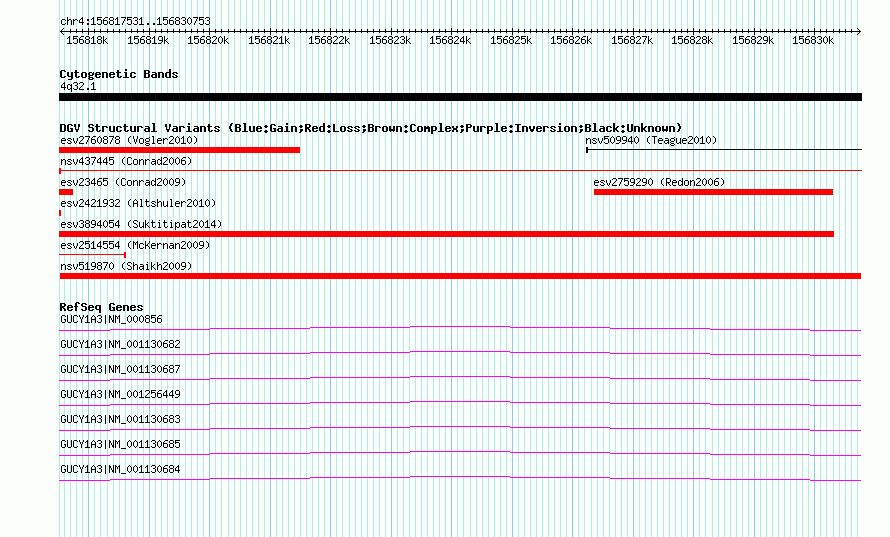Click the 156824k ruler position
Viewport: 890px width, 537px height.
(x=450, y=40)
